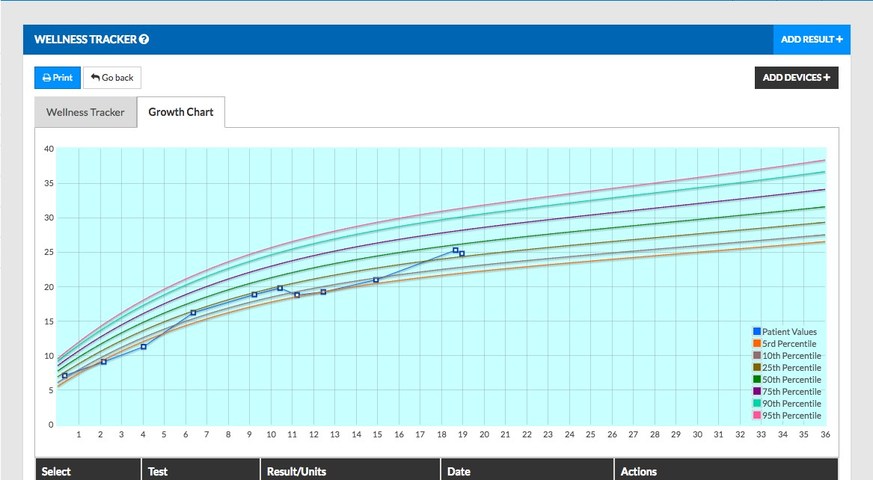Click the Go back button
This screenshot has width=873, height=480.
pyautogui.click(x=112, y=78)
